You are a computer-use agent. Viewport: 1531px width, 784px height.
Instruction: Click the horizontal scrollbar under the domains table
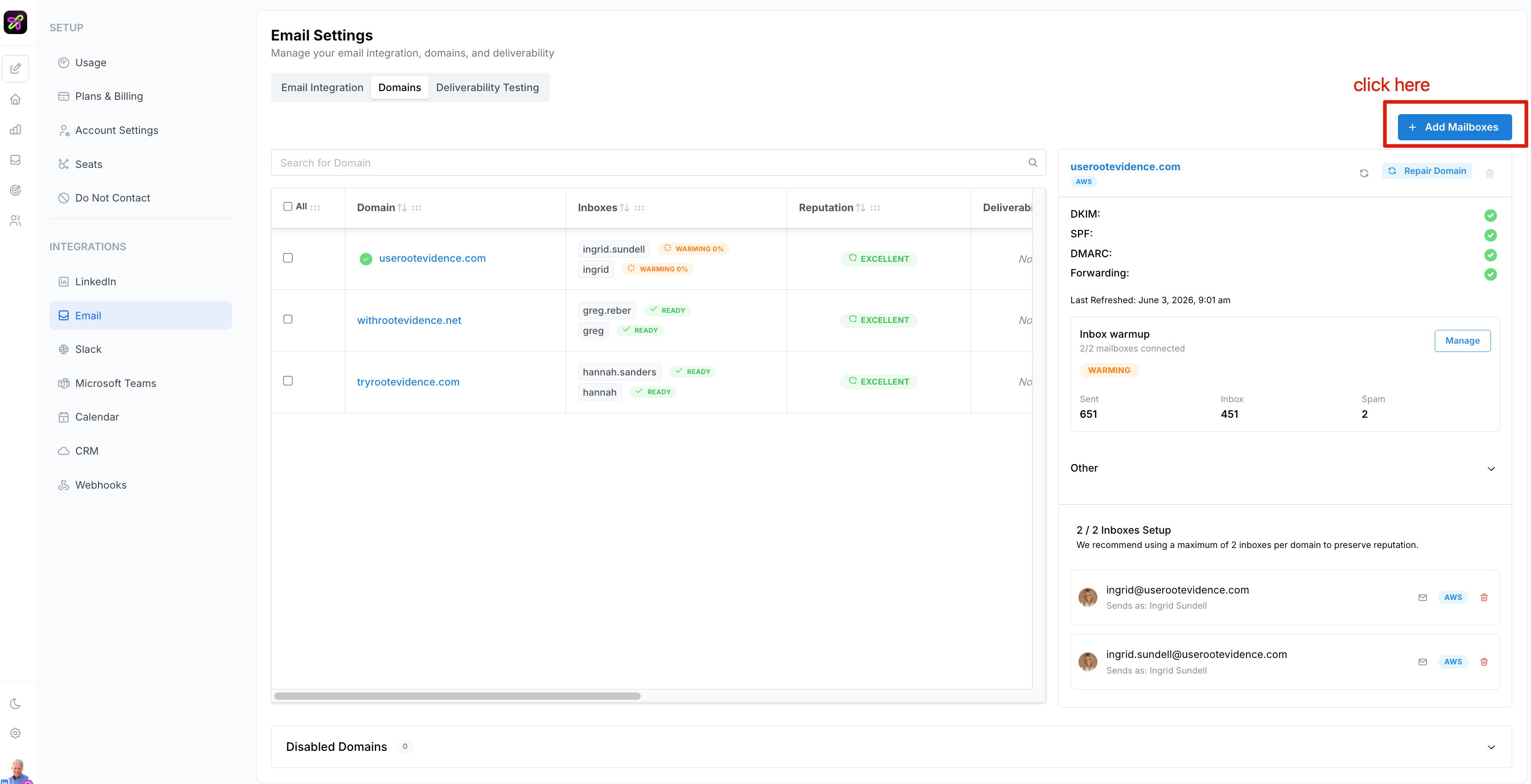457,696
